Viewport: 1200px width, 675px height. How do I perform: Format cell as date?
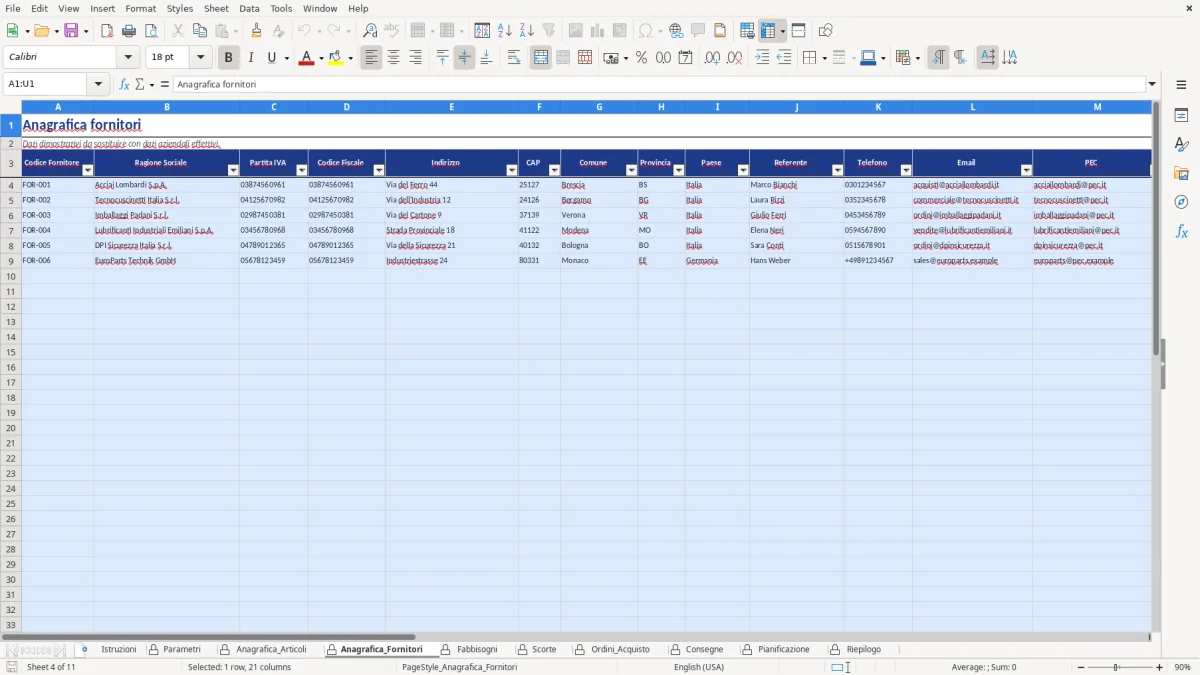[x=685, y=58]
